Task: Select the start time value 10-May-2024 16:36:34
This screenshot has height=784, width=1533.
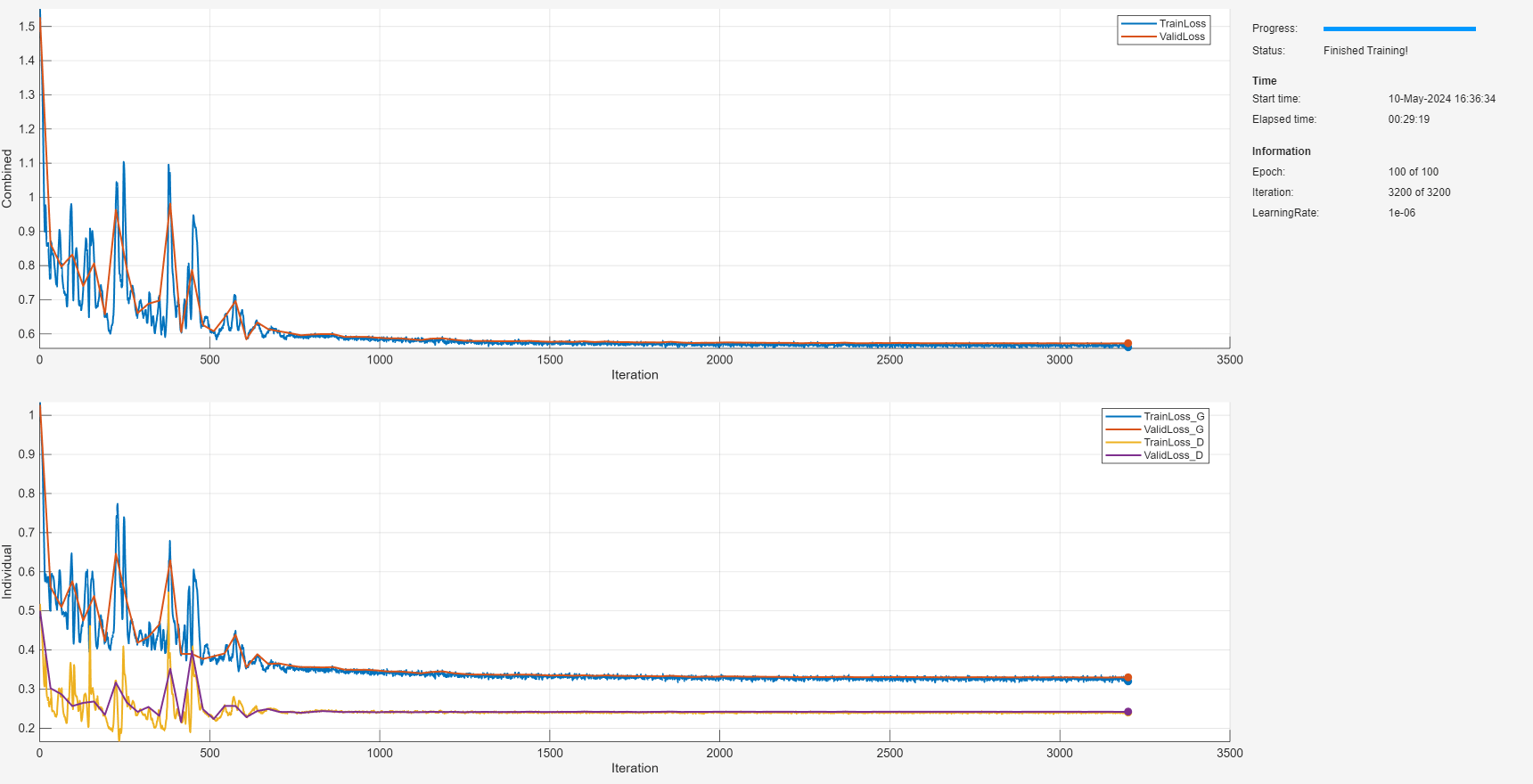Action: 1441,99
